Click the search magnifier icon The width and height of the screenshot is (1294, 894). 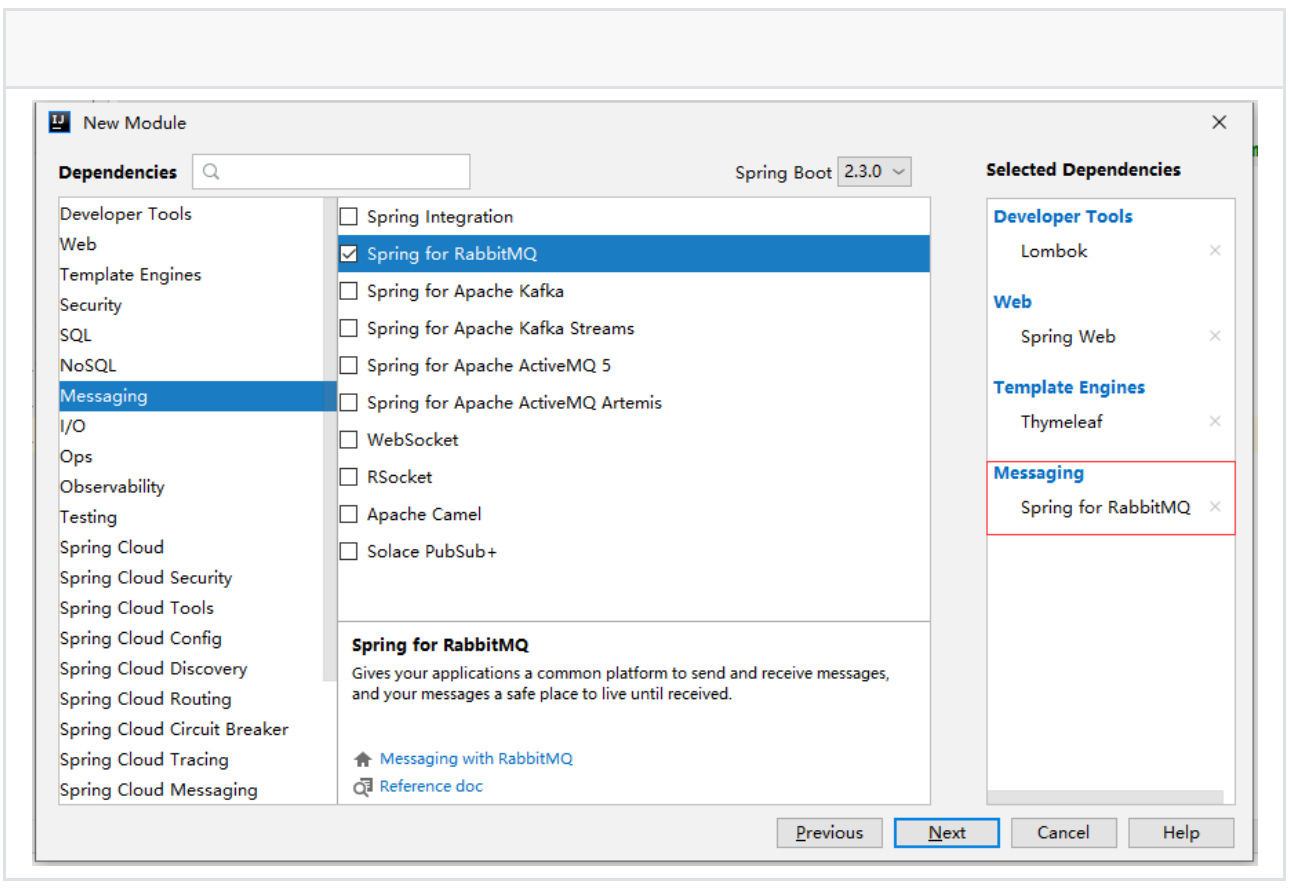pos(211,172)
